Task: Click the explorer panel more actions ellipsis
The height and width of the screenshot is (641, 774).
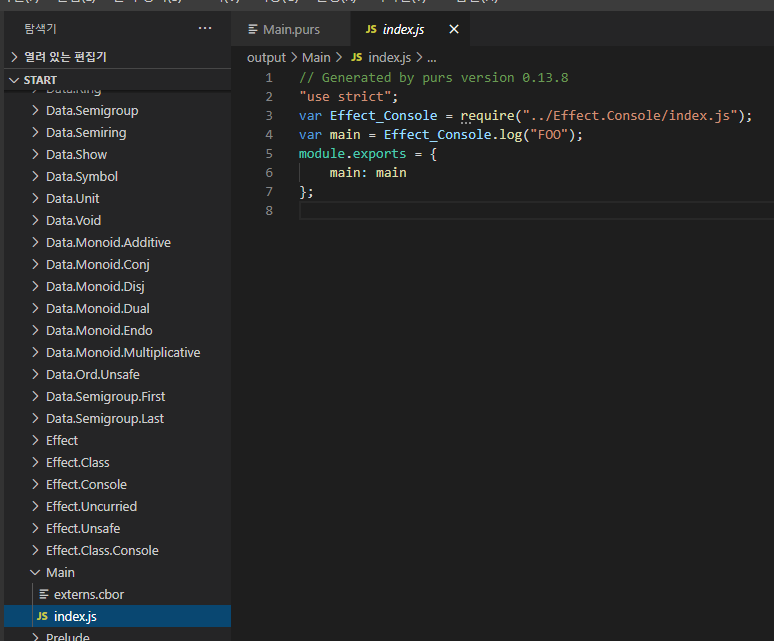Action: click(x=205, y=29)
